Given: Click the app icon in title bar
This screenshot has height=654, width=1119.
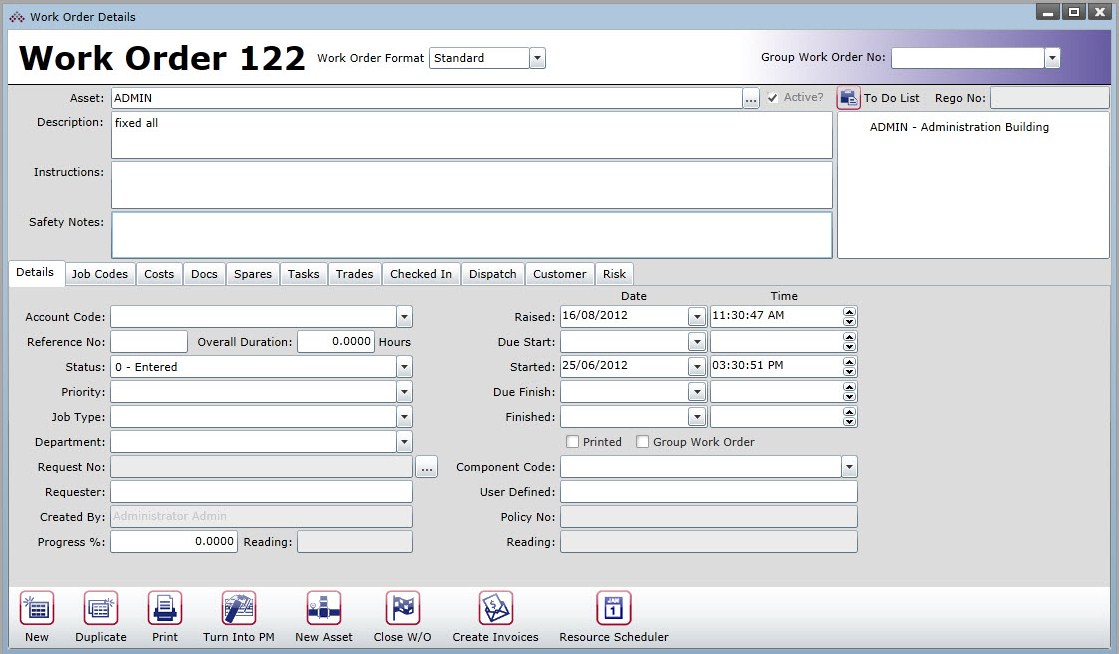Looking at the screenshot, I should click(17, 16).
